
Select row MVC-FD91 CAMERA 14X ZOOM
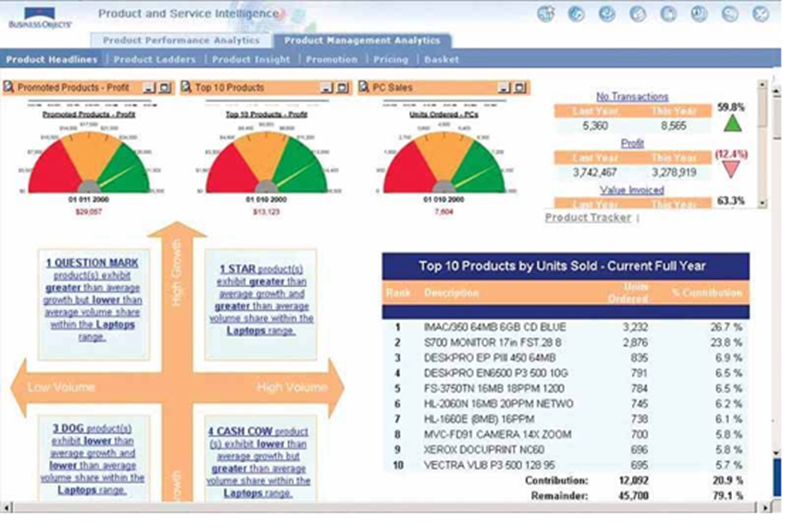click(566, 434)
